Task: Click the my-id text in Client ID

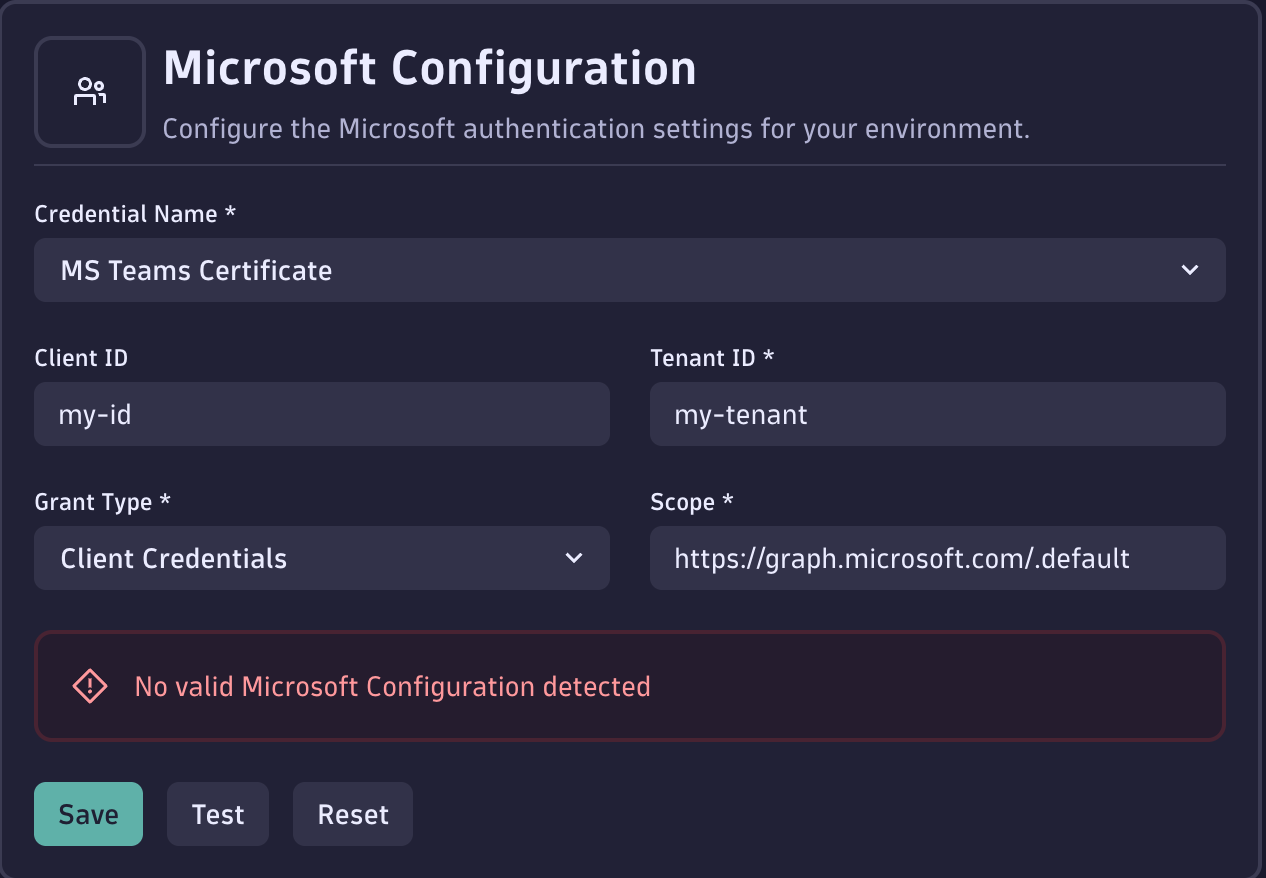Action: tap(95, 414)
